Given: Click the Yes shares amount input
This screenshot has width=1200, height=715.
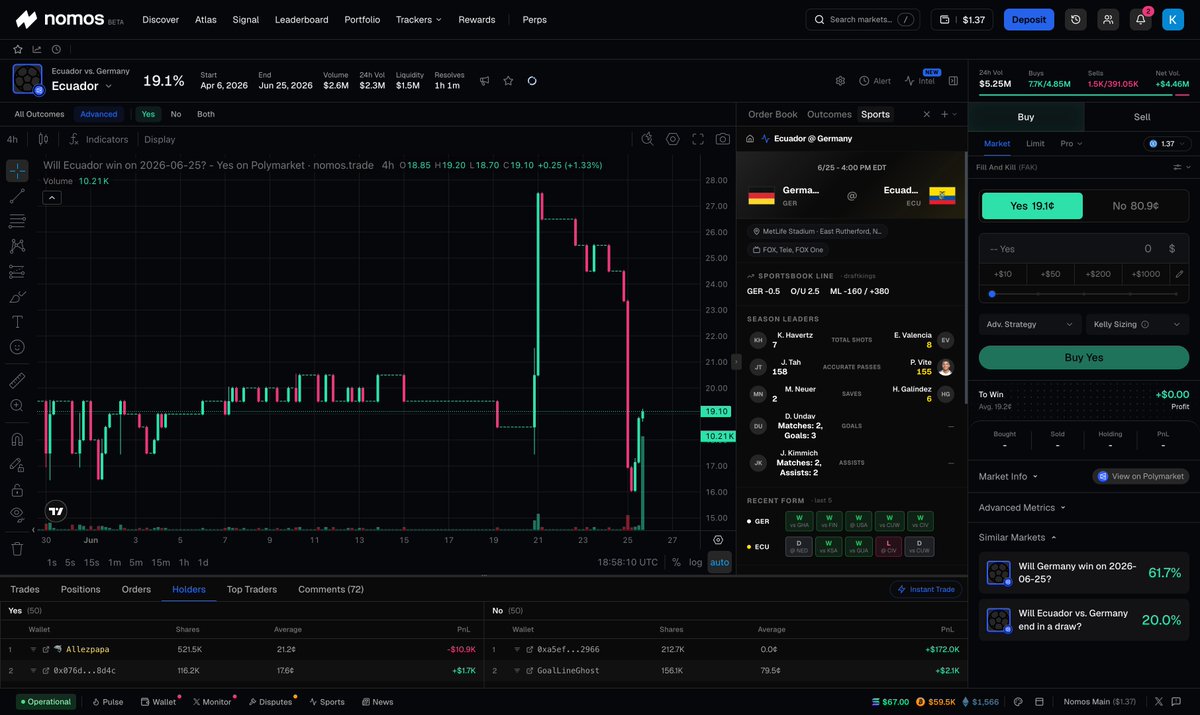Looking at the screenshot, I should tap(1083, 249).
